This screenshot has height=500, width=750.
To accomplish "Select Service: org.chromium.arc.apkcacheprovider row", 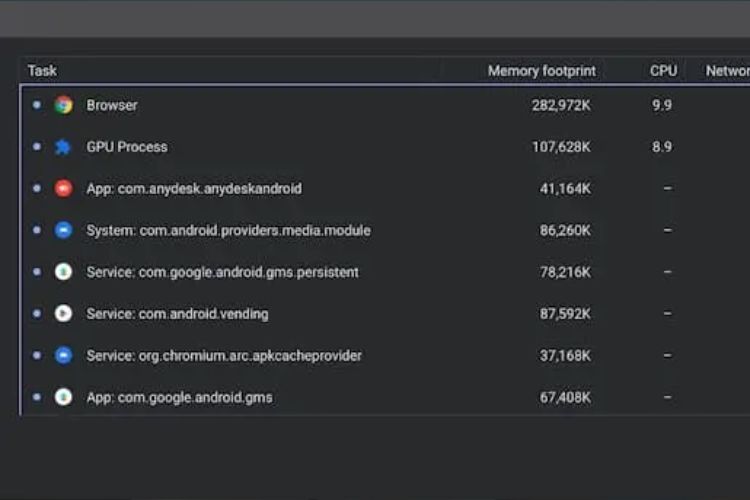I will coord(386,355).
